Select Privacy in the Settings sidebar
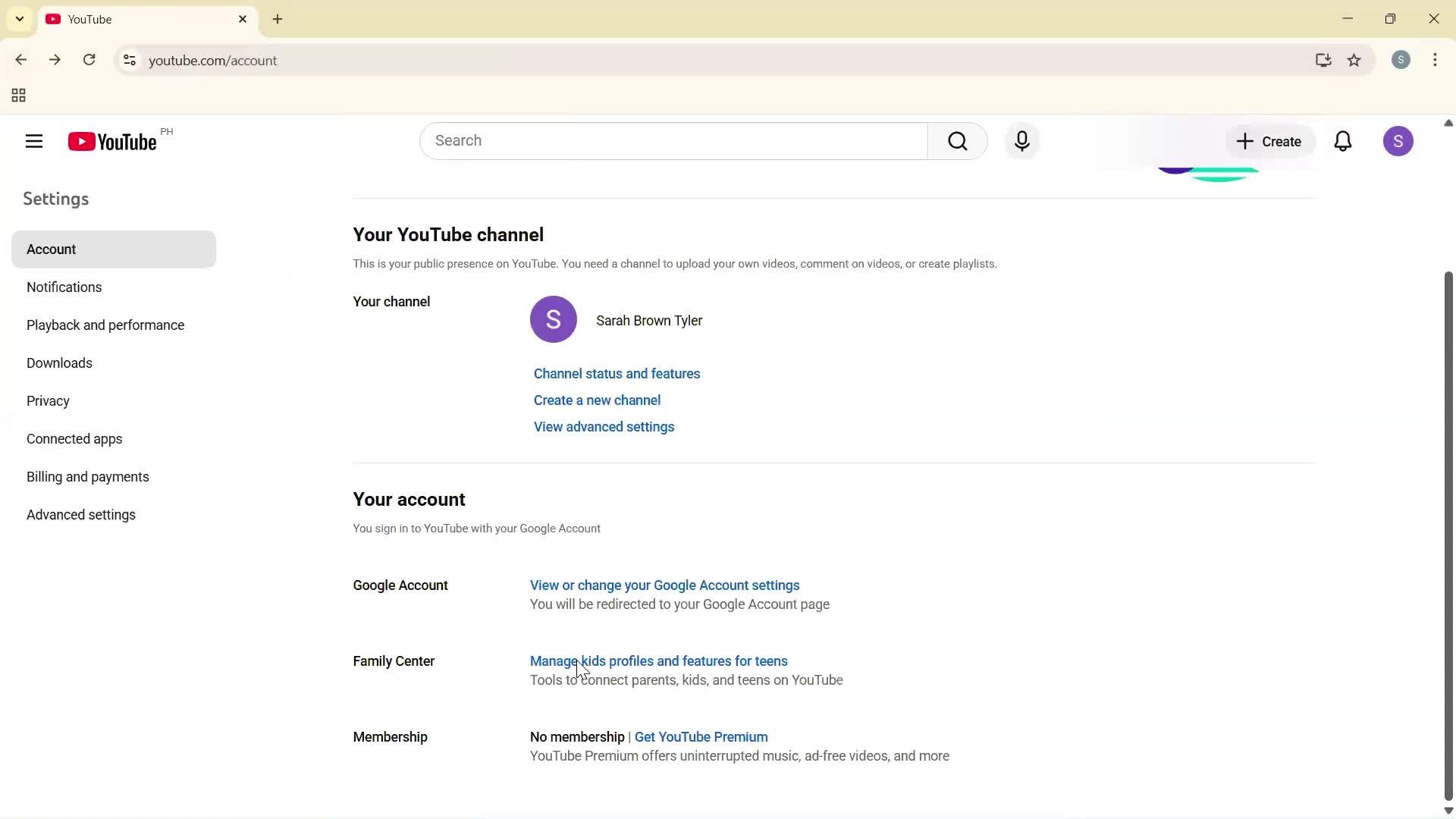Screen dimensions: 1456x819 pos(48,400)
